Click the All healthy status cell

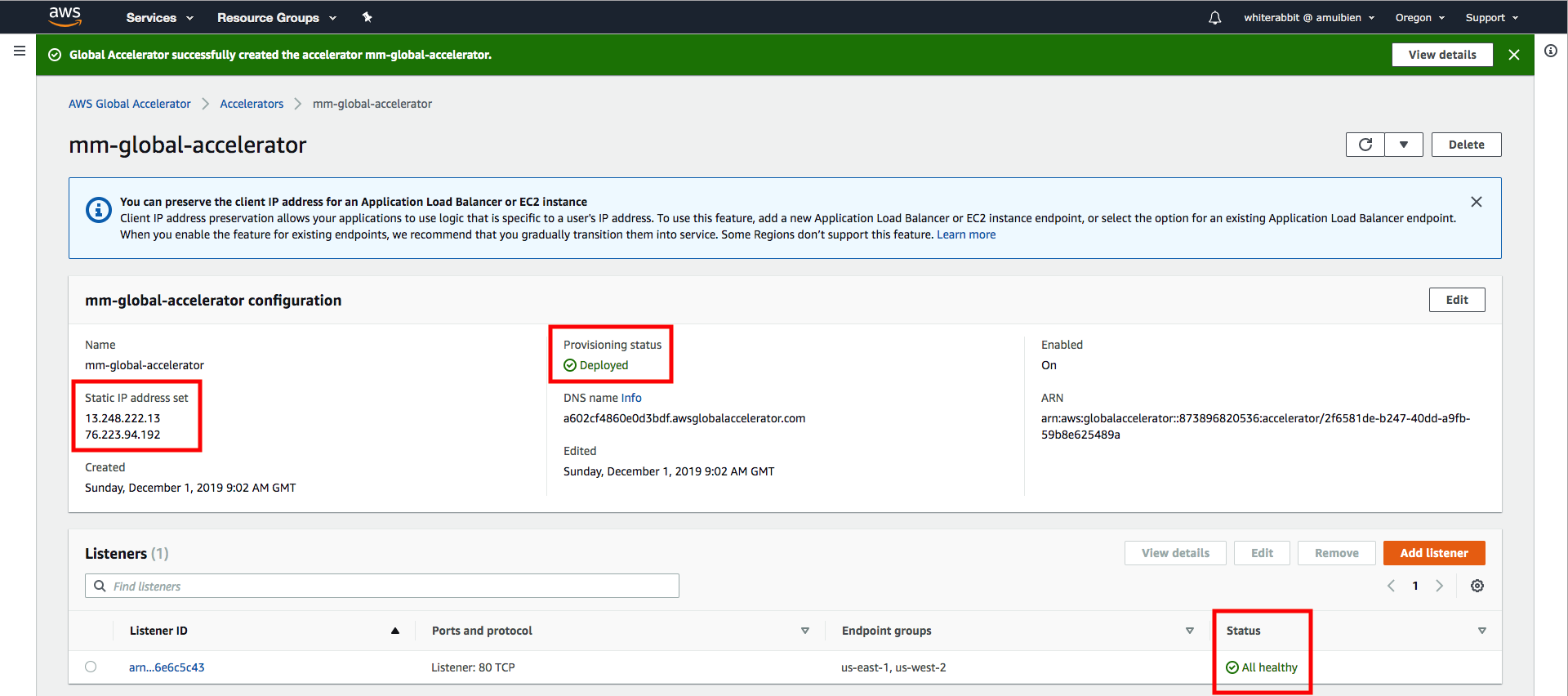point(1262,667)
